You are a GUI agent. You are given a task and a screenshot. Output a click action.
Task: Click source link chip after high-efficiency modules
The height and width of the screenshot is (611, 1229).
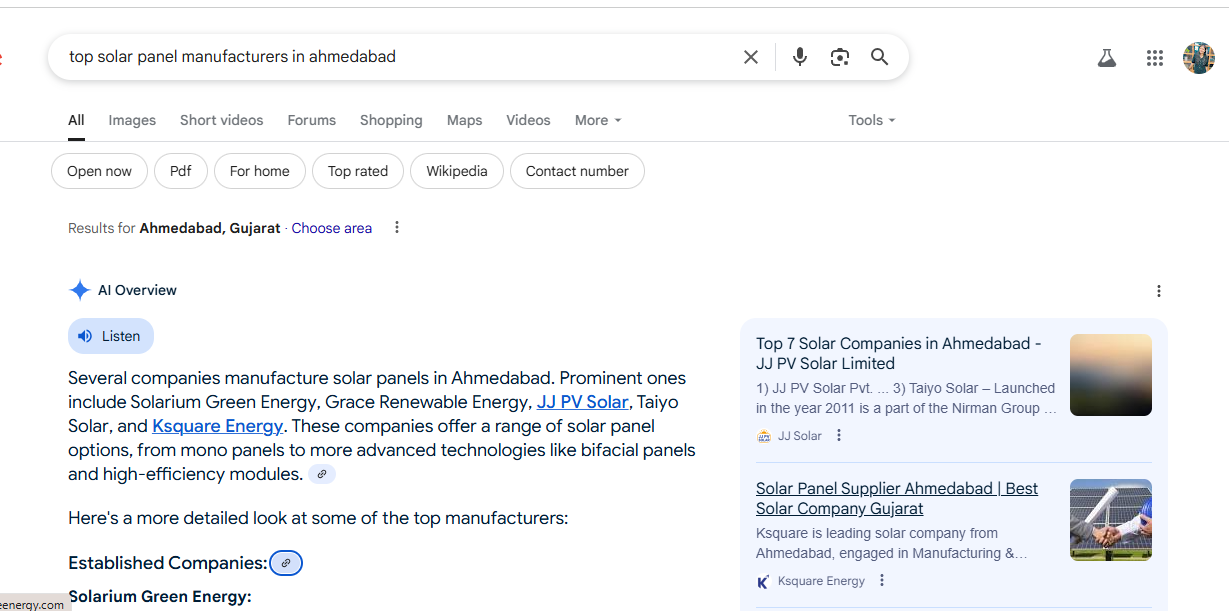pos(322,474)
